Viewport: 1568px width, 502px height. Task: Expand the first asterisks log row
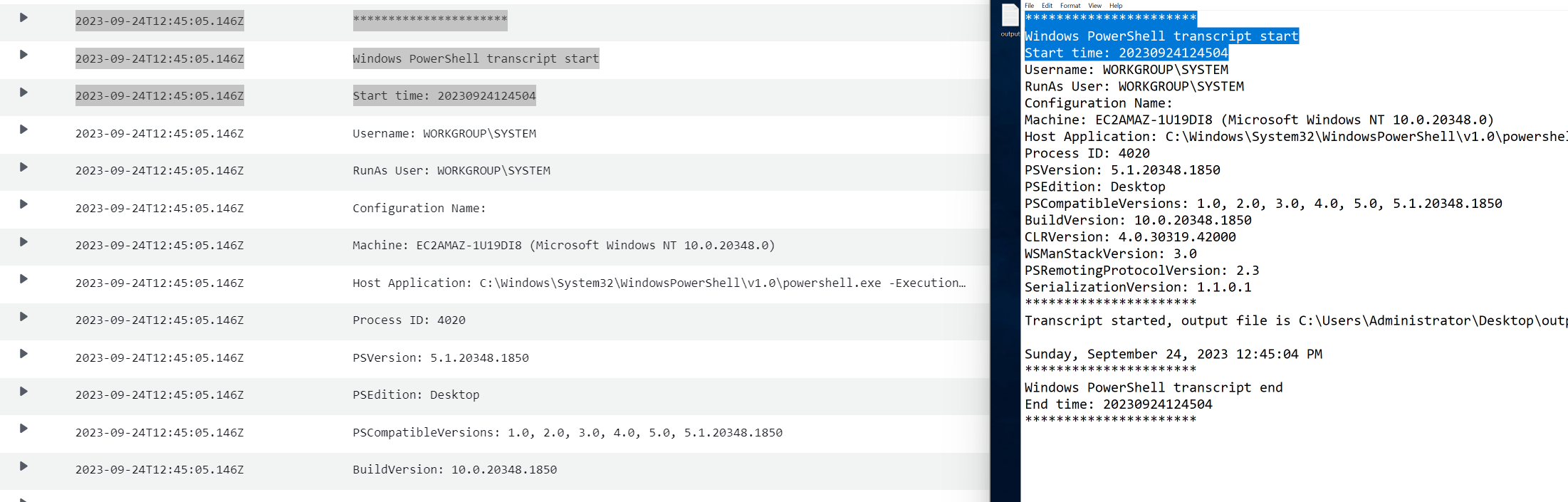(x=23, y=18)
